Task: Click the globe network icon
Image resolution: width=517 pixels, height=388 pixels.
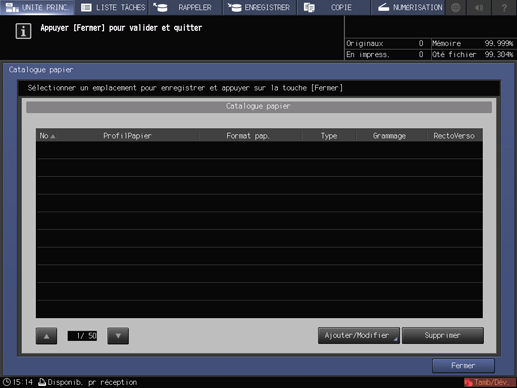Action: (x=456, y=7)
